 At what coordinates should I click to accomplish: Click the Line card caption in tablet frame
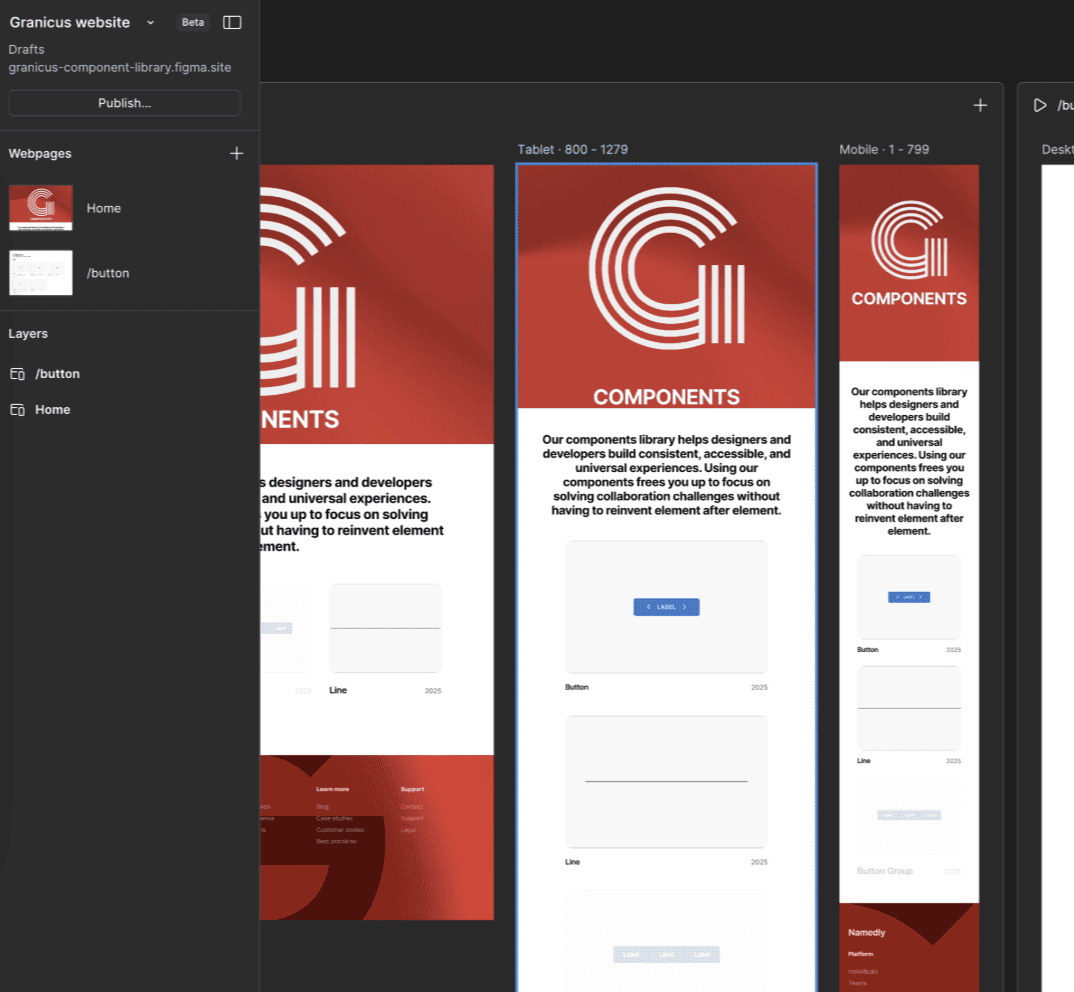[x=573, y=862]
